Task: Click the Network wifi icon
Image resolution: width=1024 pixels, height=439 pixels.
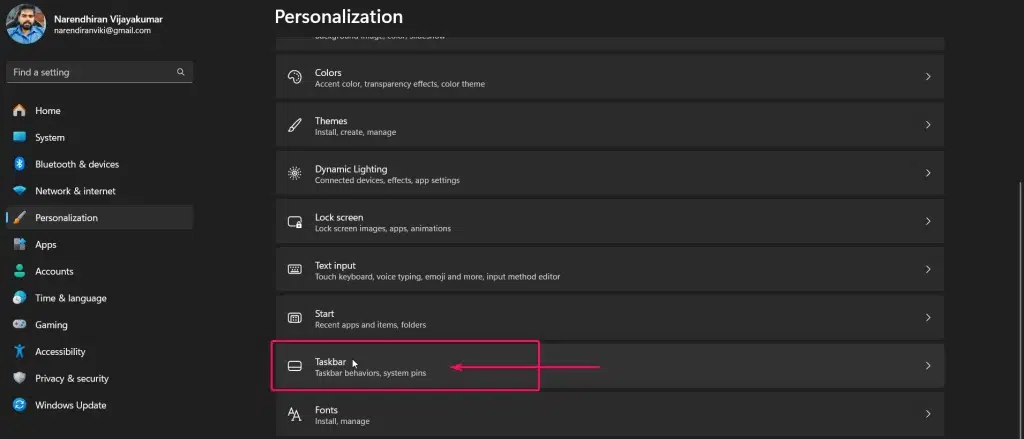Action: (20, 191)
